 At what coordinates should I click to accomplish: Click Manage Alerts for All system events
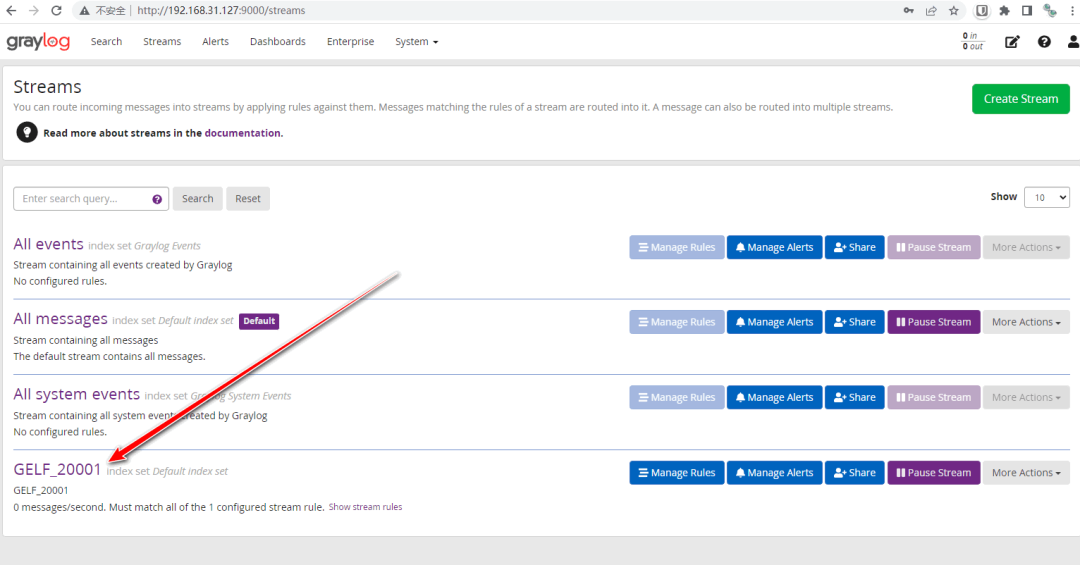click(775, 397)
